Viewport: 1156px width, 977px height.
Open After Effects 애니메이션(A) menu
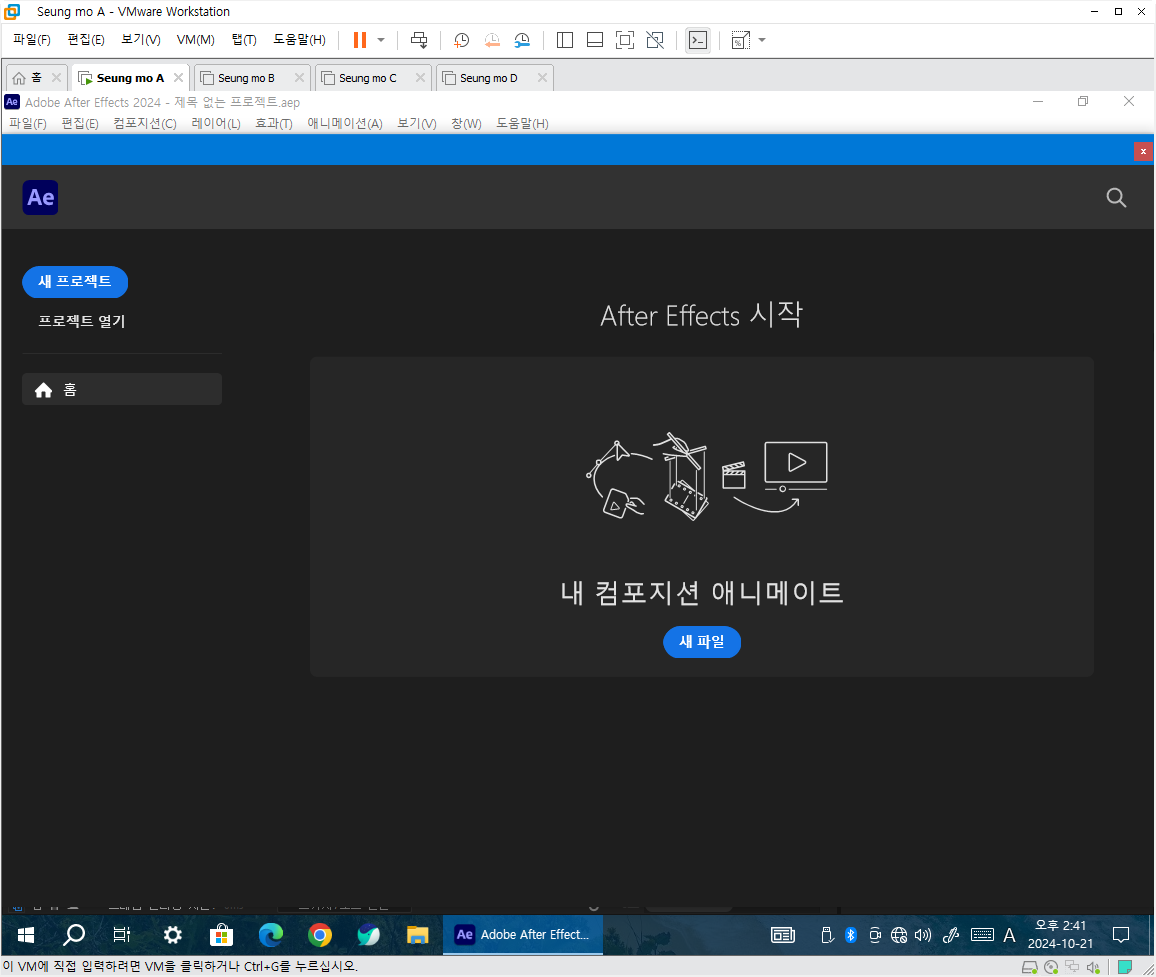click(345, 123)
